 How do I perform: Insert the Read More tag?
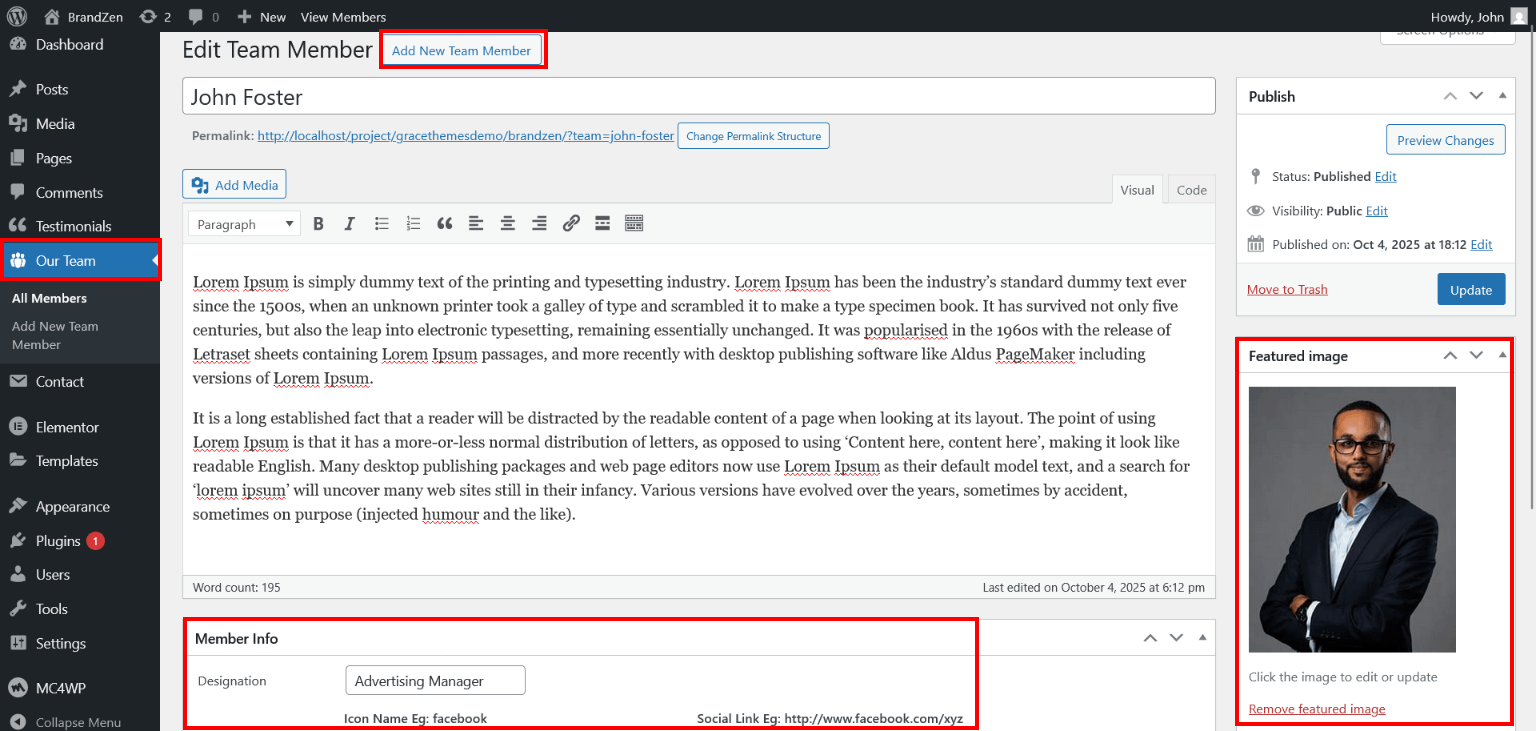point(602,224)
